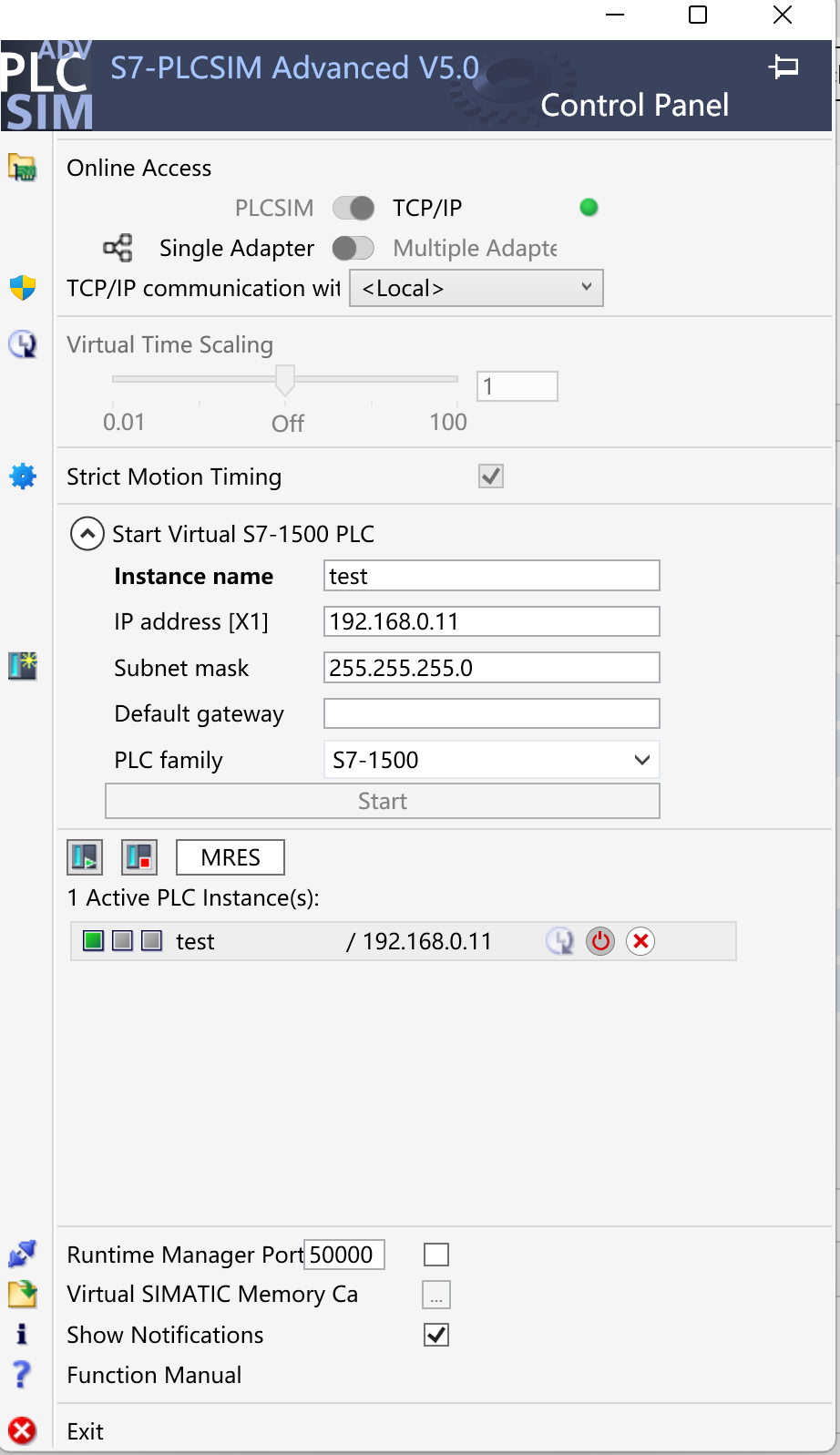Click the Runtime Manager Port label

click(185, 1255)
